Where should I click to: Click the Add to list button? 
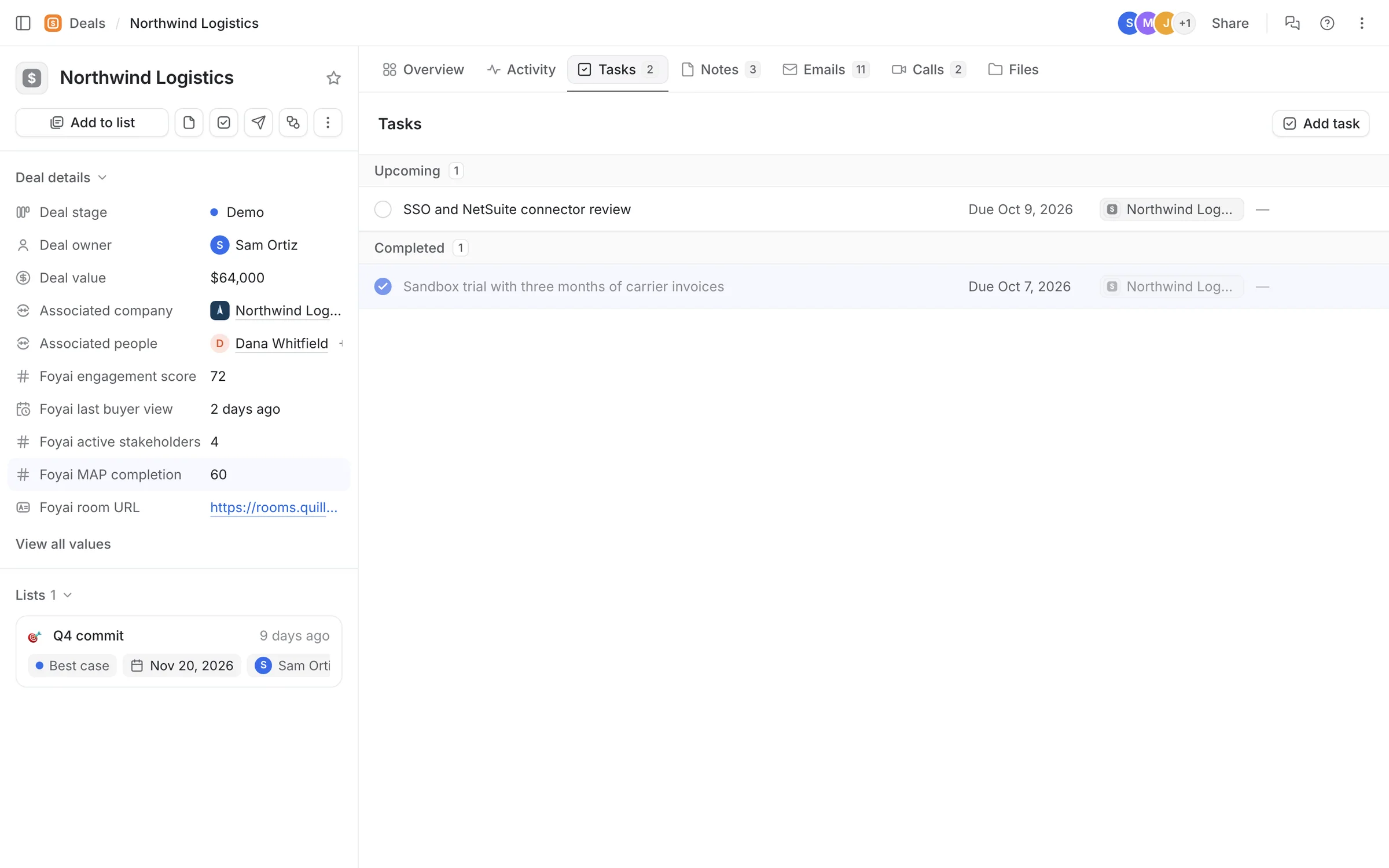pyautogui.click(x=92, y=123)
